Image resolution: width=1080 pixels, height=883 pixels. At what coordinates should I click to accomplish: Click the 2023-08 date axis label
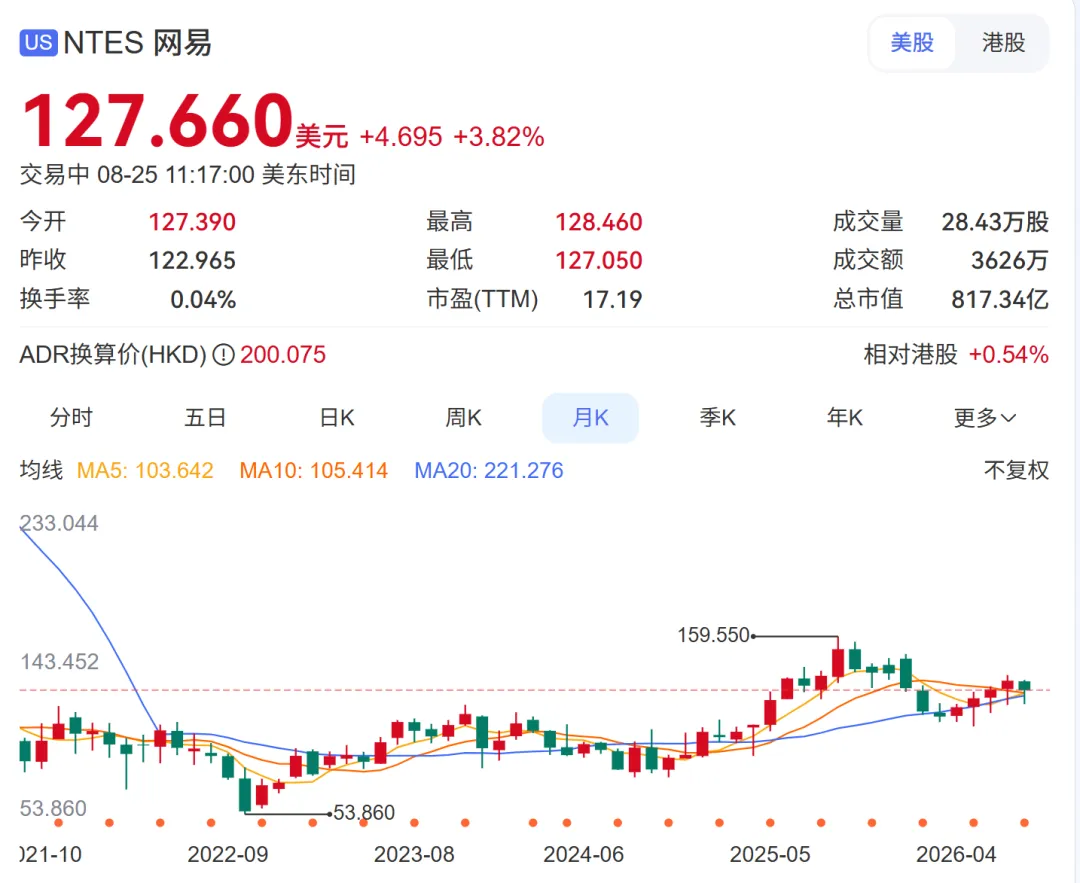414,855
